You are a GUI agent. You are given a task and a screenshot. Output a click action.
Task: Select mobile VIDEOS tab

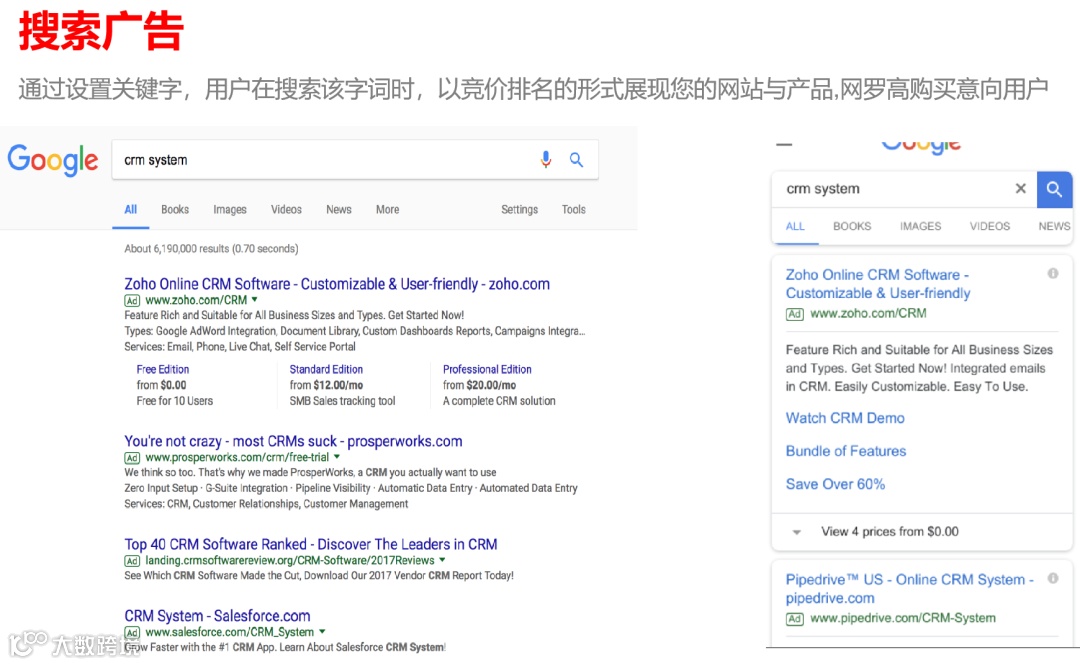click(990, 226)
